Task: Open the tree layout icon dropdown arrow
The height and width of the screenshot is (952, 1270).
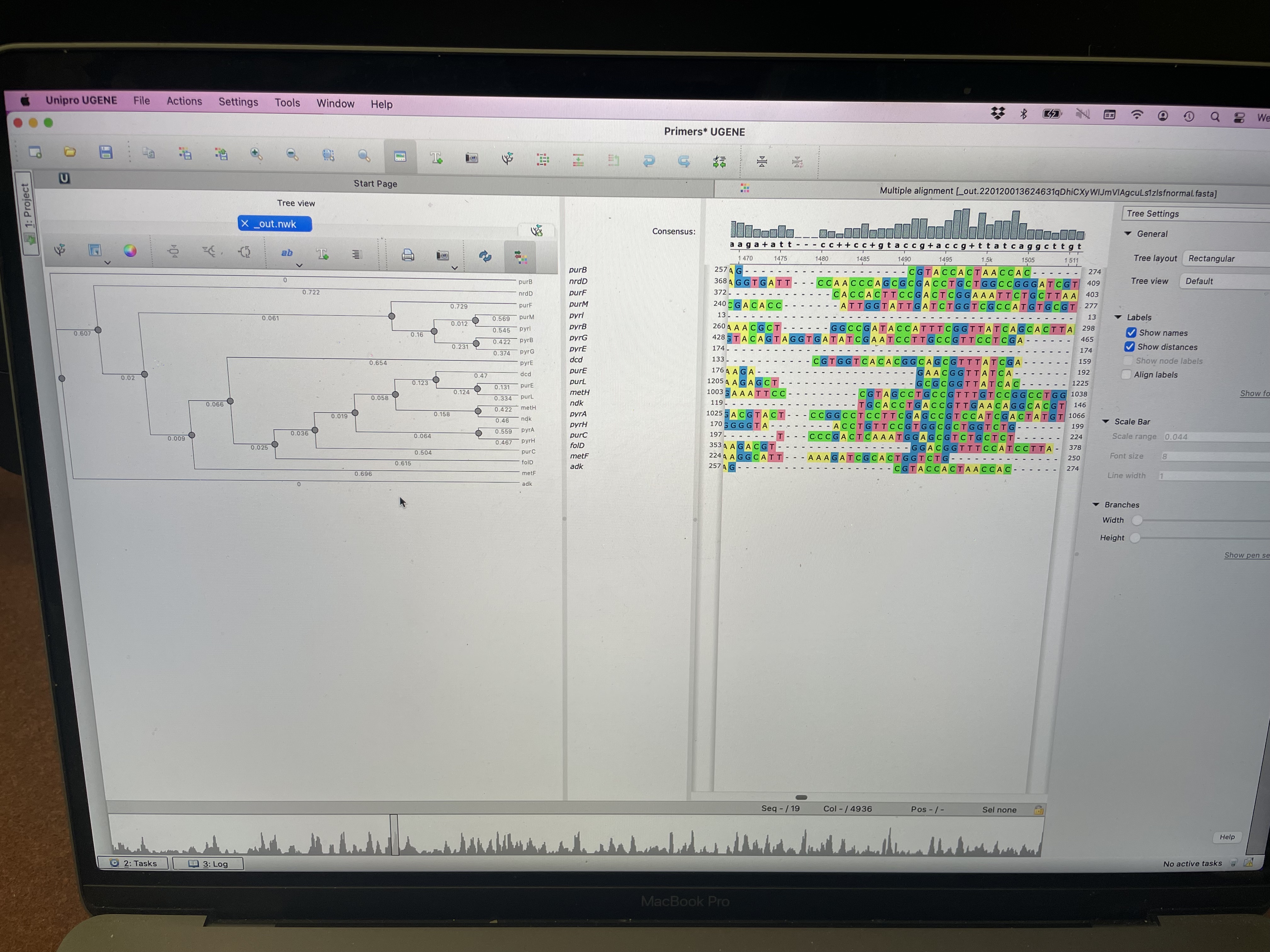Action: tap(107, 262)
